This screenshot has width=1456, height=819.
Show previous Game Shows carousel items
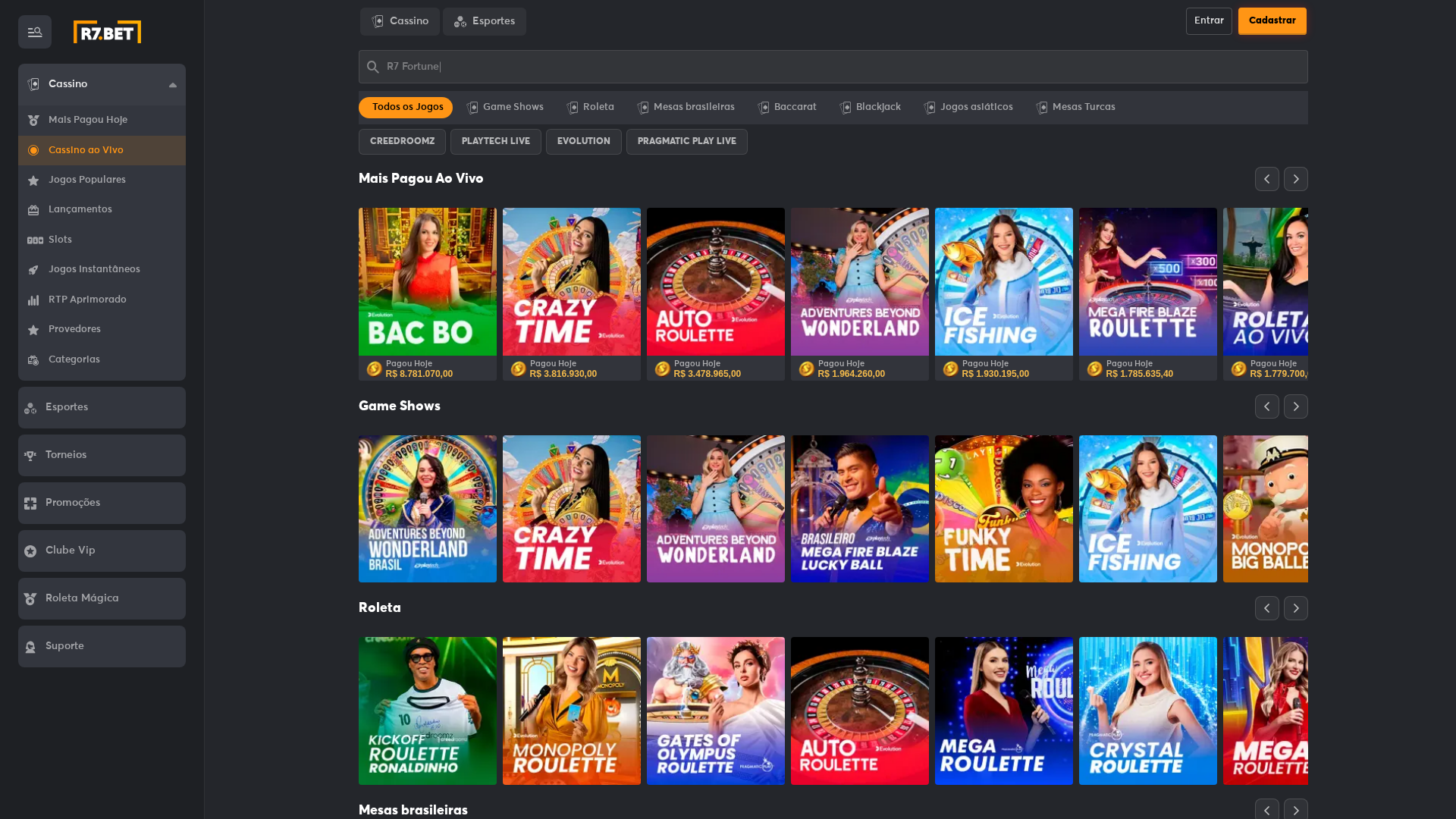point(1266,406)
